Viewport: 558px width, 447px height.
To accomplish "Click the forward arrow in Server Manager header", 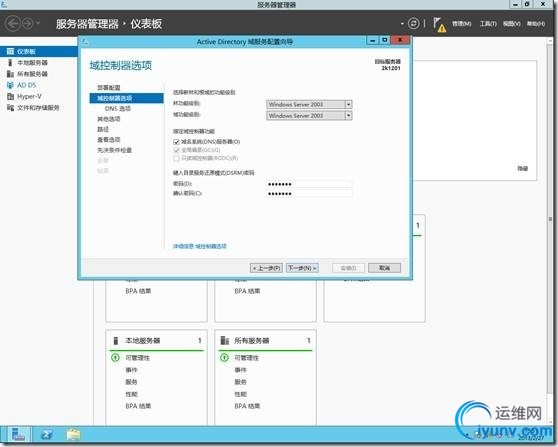I will 27,24.
